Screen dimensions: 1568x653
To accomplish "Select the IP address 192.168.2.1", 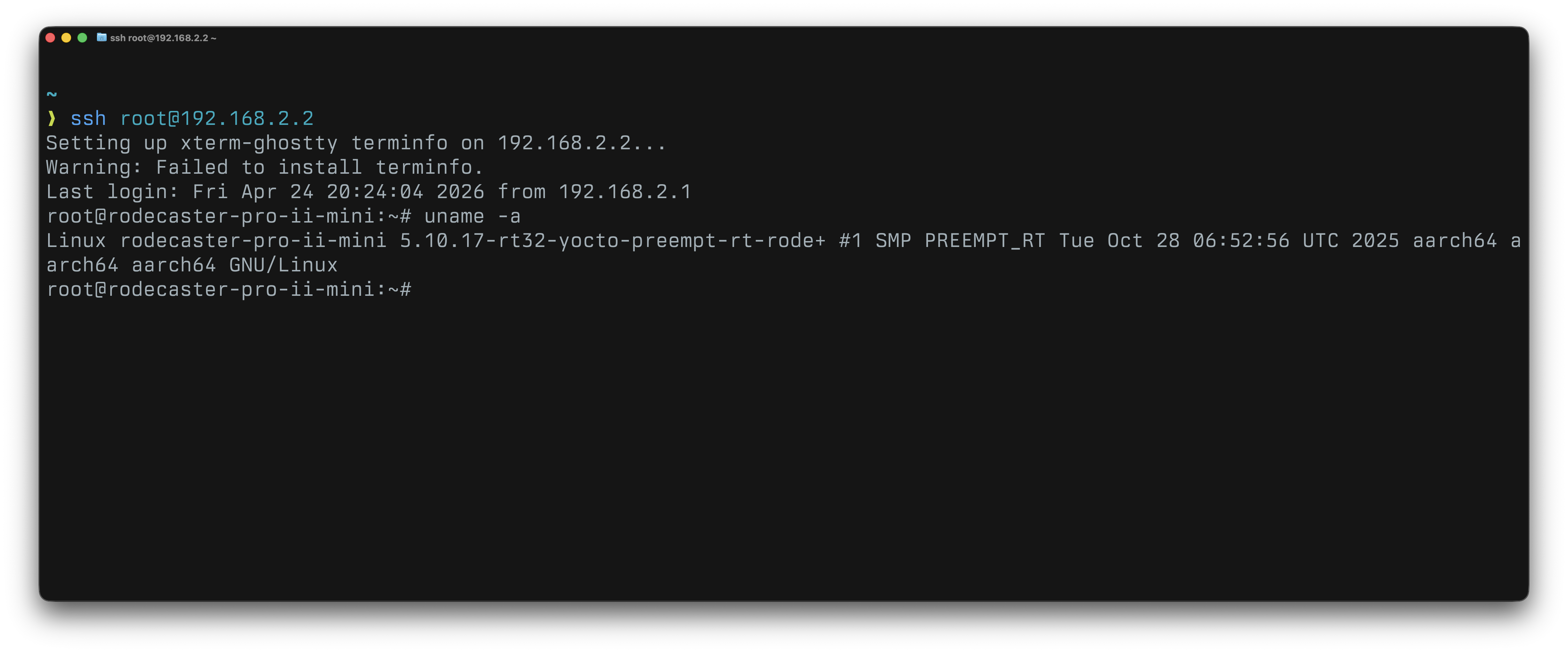I will [x=625, y=191].
